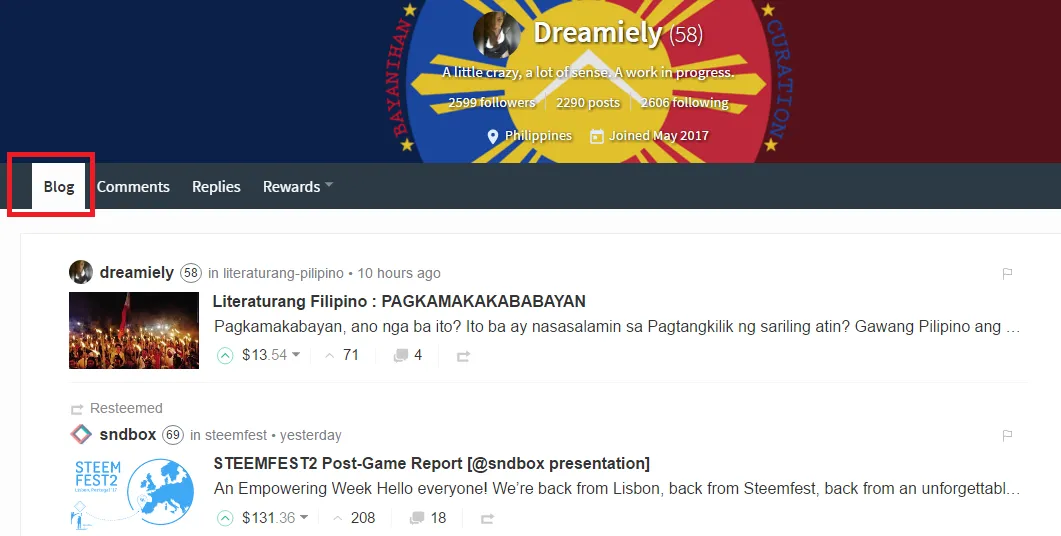
Task: Flag the sndbox post
Action: [x=1007, y=435]
